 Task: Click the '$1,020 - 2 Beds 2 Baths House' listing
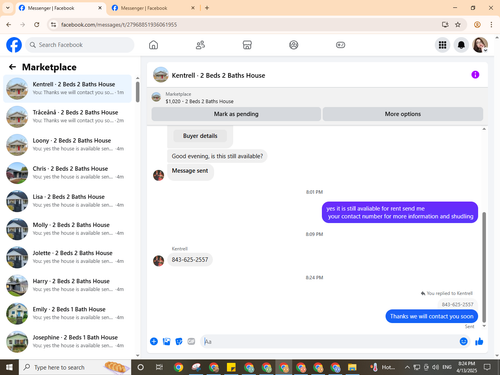[199, 101]
